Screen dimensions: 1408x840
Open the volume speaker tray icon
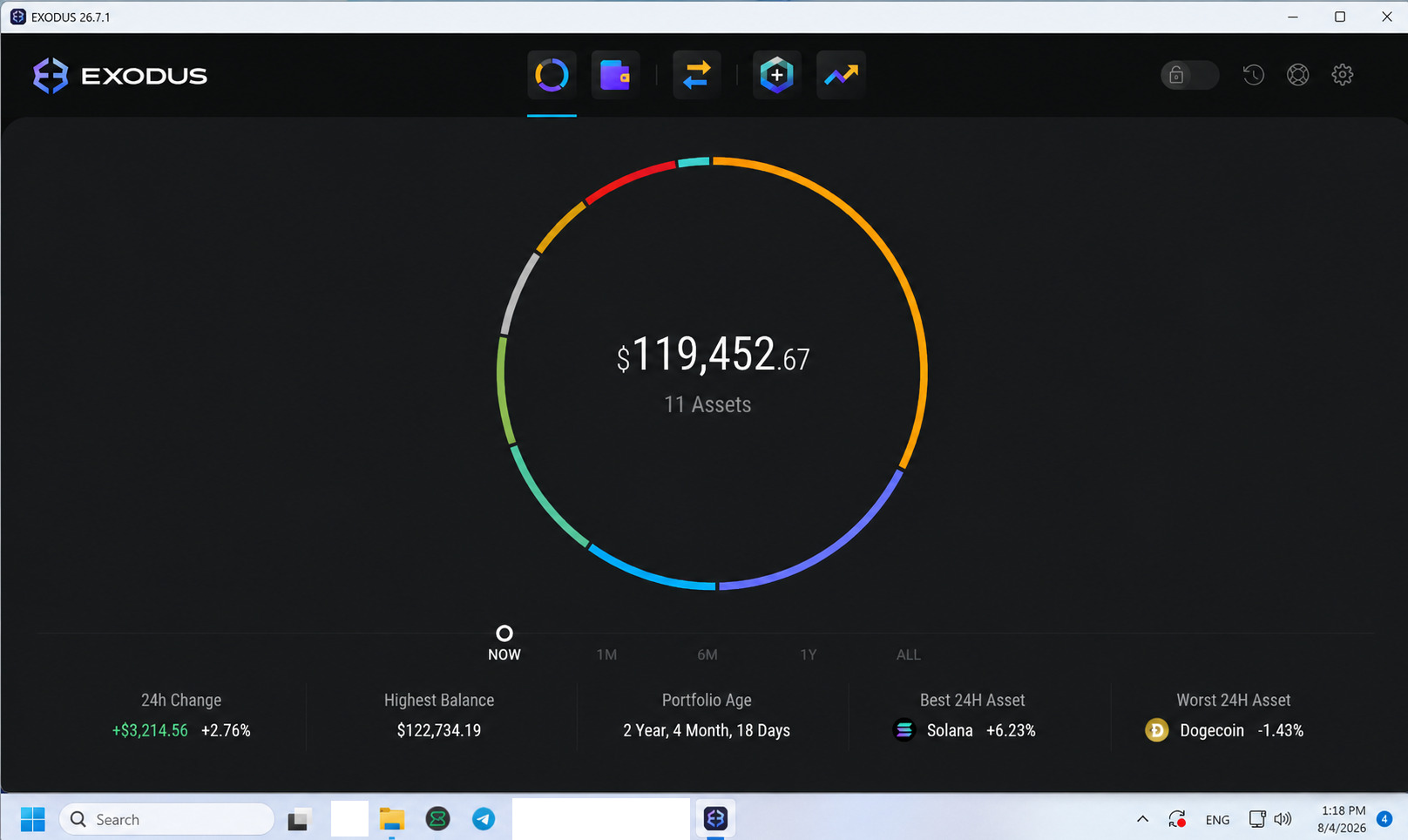(x=1283, y=819)
